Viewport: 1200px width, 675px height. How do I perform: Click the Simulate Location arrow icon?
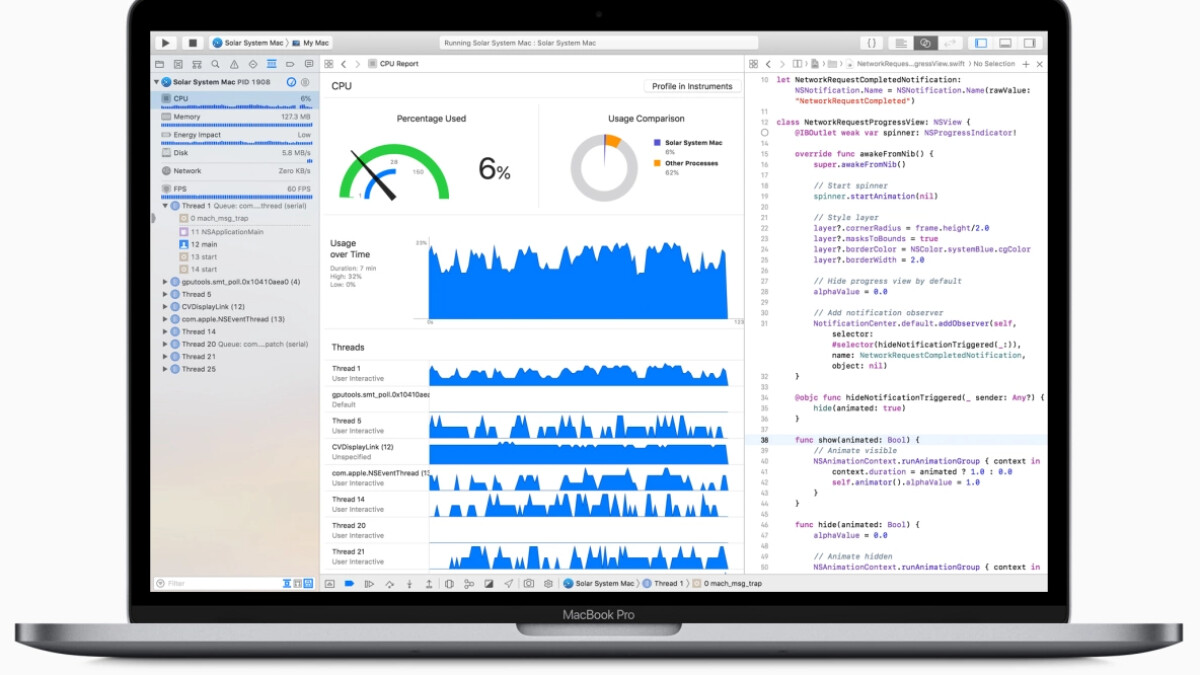click(x=508, y=583)
